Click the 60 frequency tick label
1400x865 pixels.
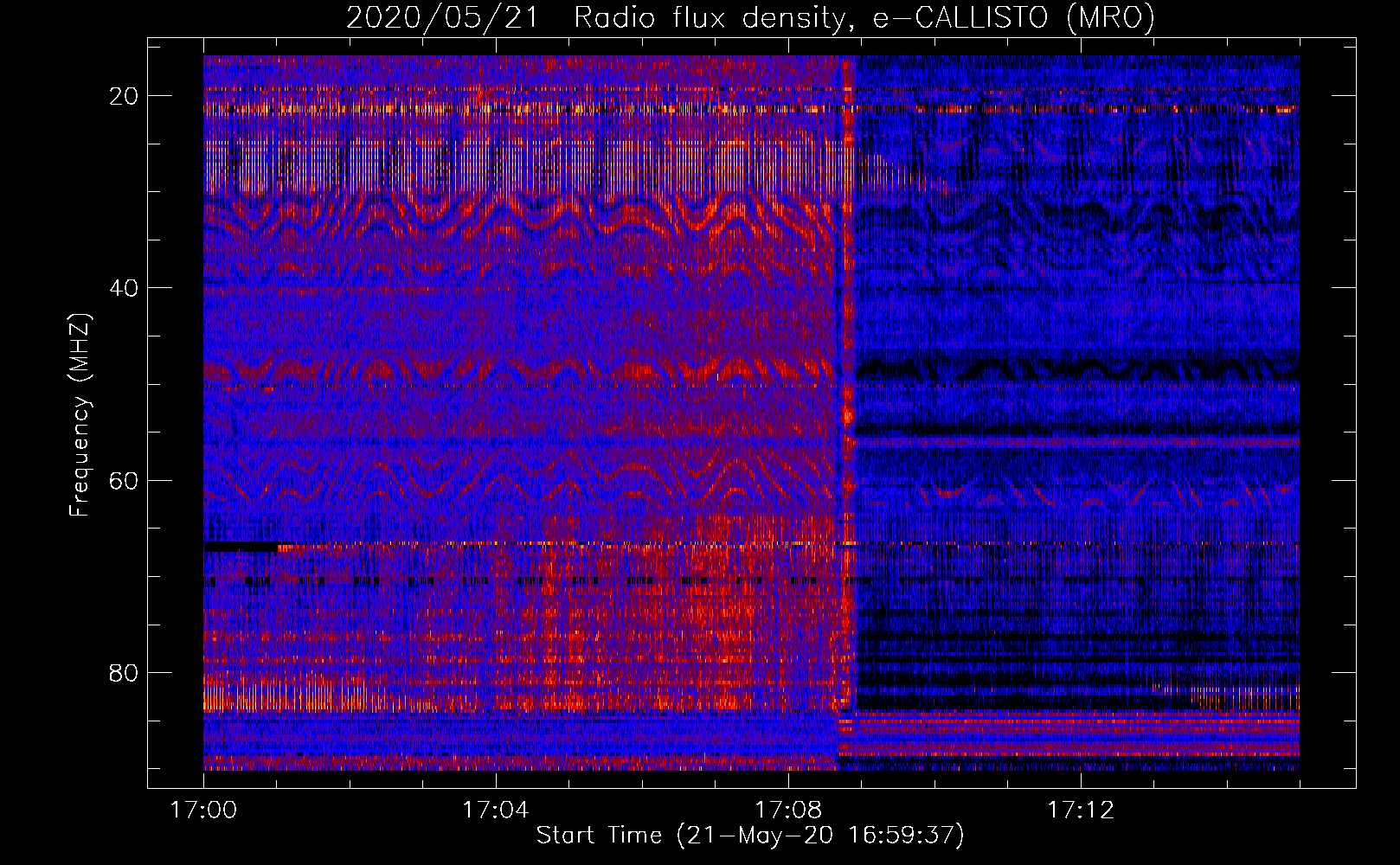[x=124, y=480]
